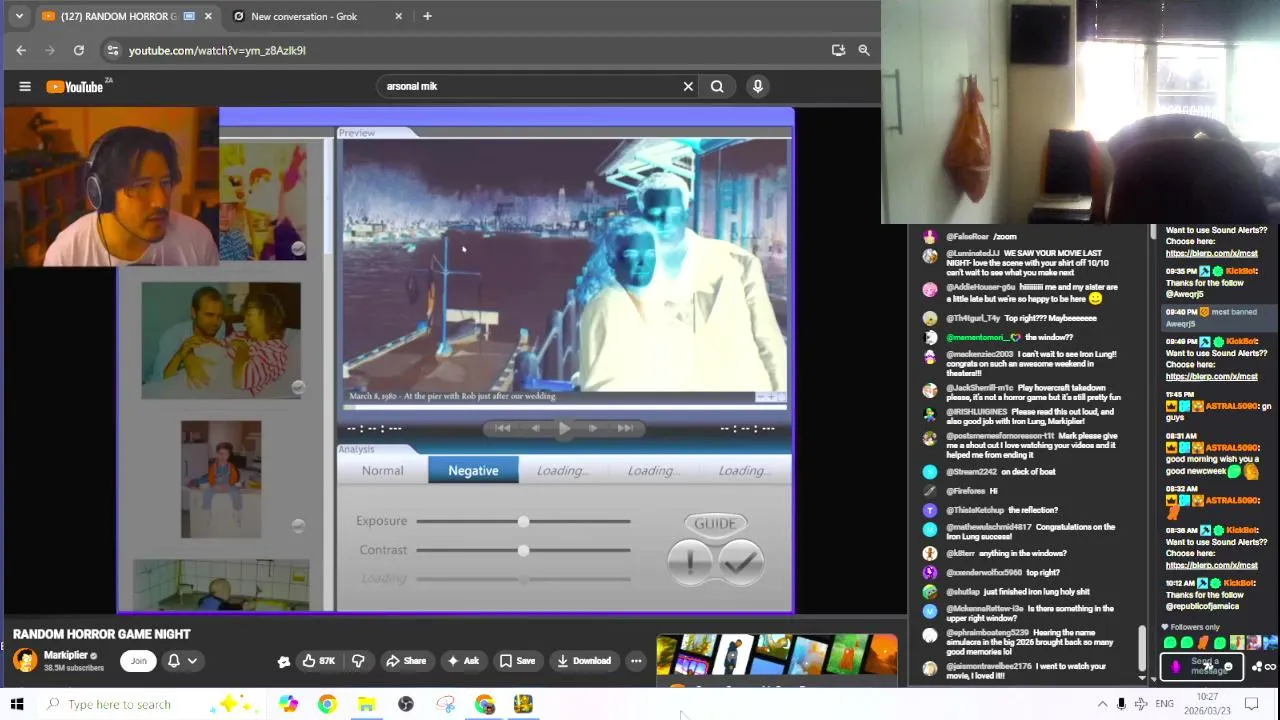Viewport: 1280px width, 720px height.
Task: Like the video (87K)
Action: click(319, 661)
